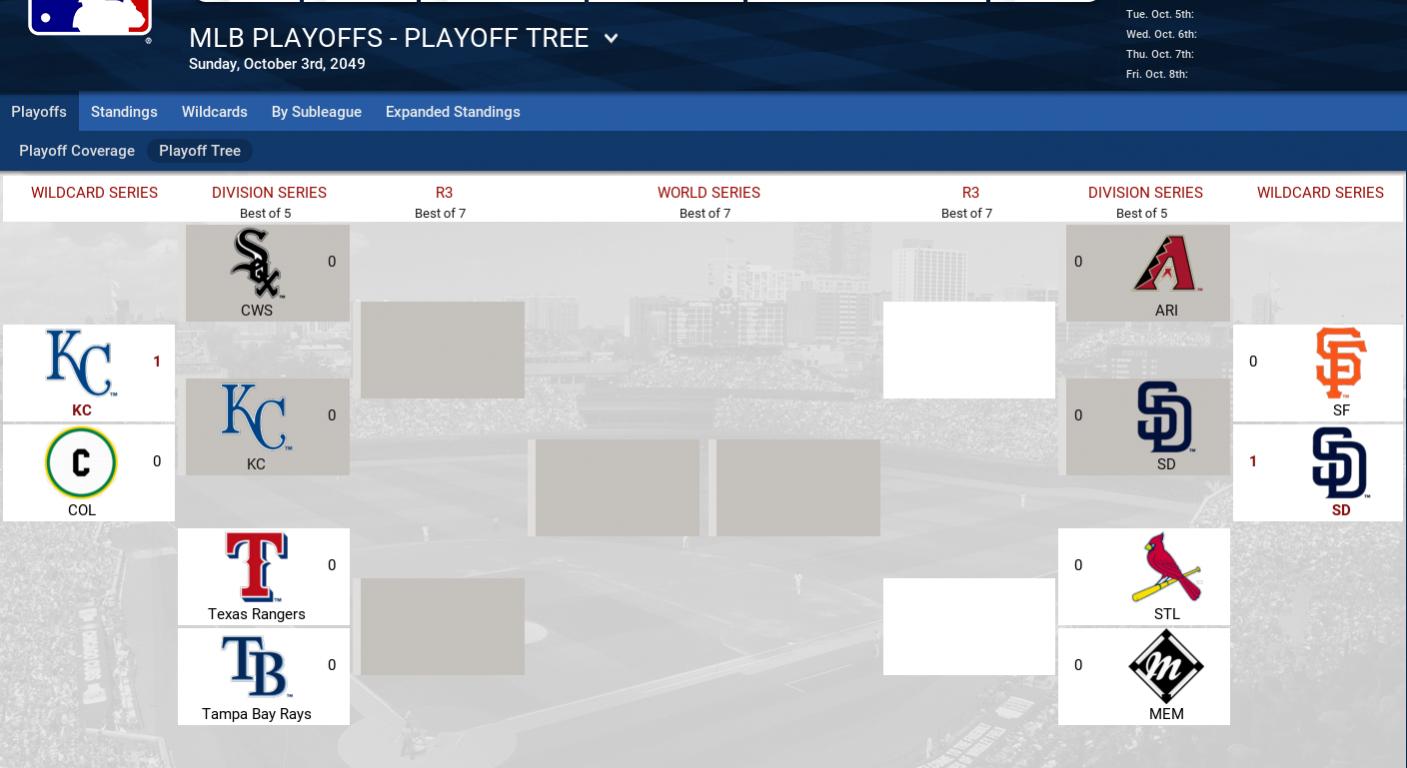Expand the MLB Playoffs - Playoff Tree dropdown
This screenshot has height=768, width=1407.
tap(611, 39)
